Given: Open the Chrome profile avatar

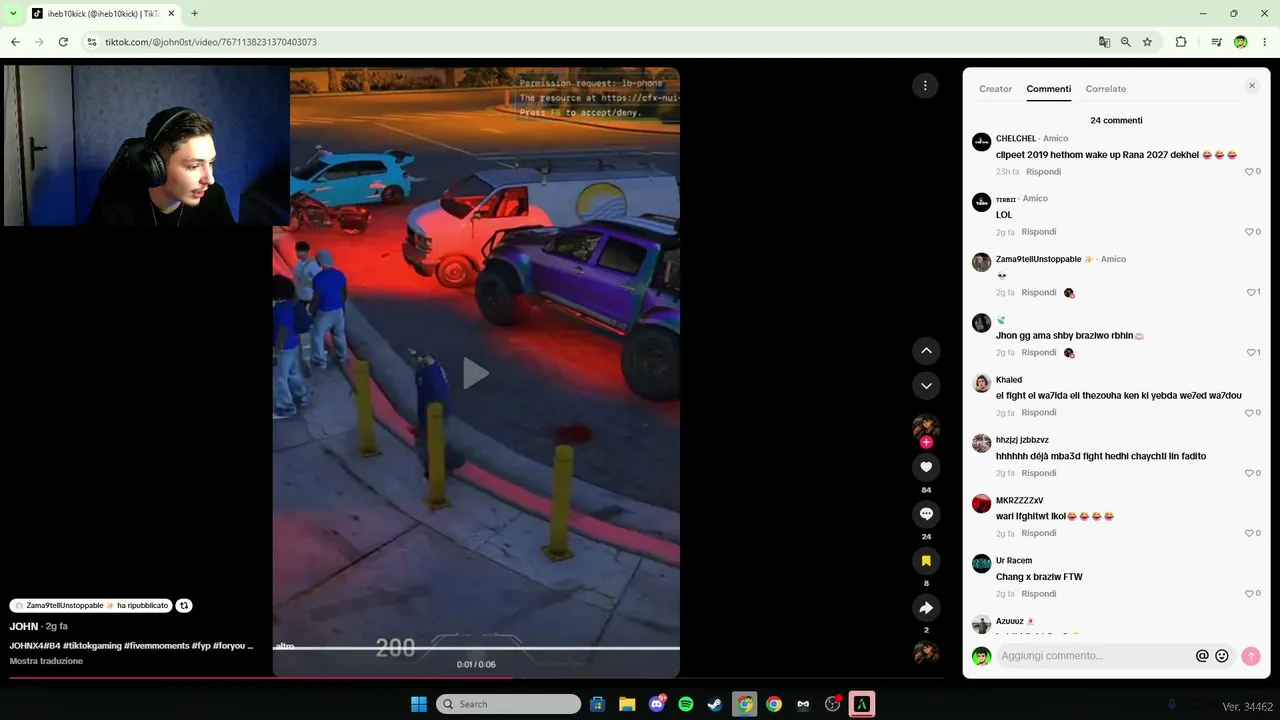Looking at the screenshot, I should [x=1240, y=42].
